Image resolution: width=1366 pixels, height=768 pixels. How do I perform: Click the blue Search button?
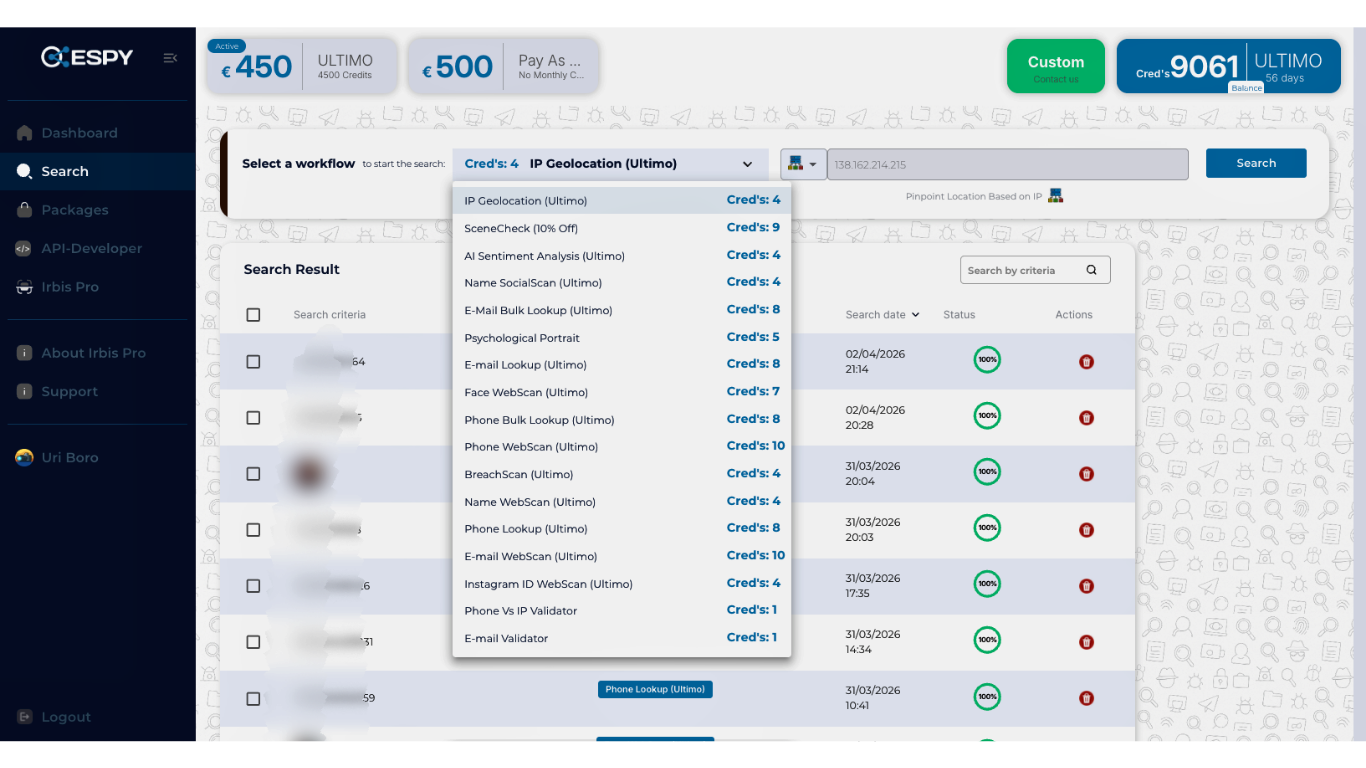(x=1256, y=163)
